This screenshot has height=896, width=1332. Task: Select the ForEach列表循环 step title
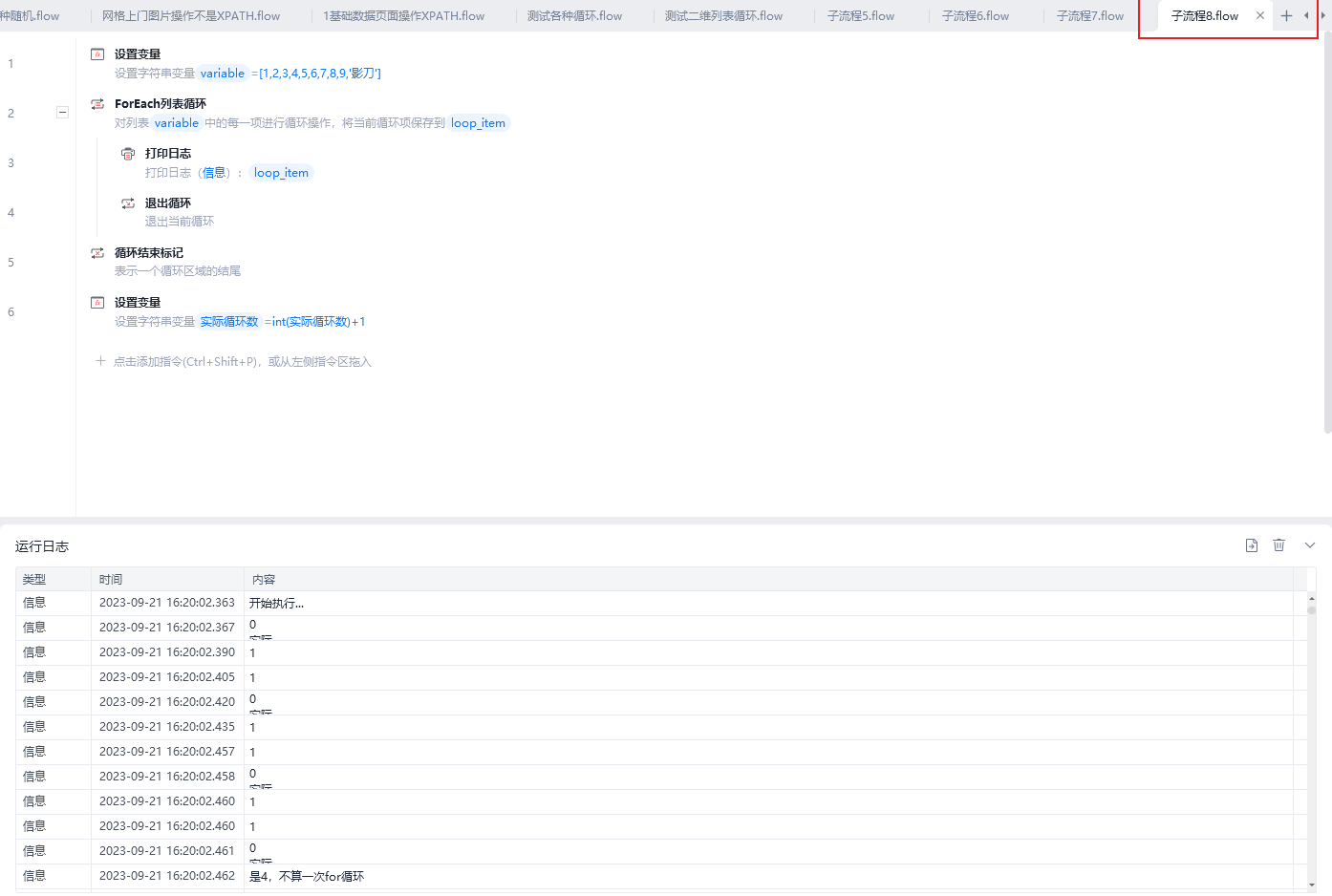coord(161,104)
